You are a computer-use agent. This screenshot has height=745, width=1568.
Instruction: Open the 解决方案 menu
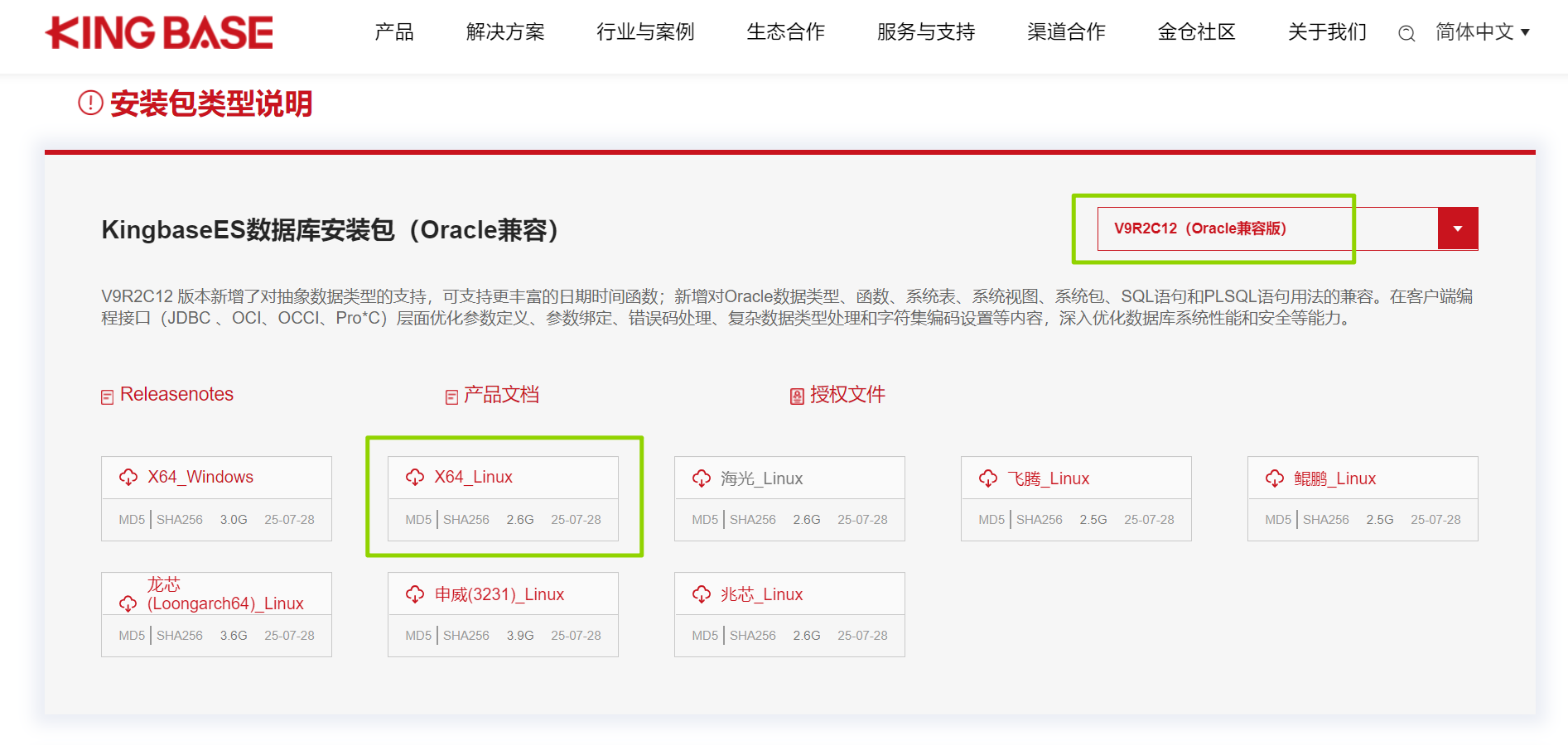505,32
